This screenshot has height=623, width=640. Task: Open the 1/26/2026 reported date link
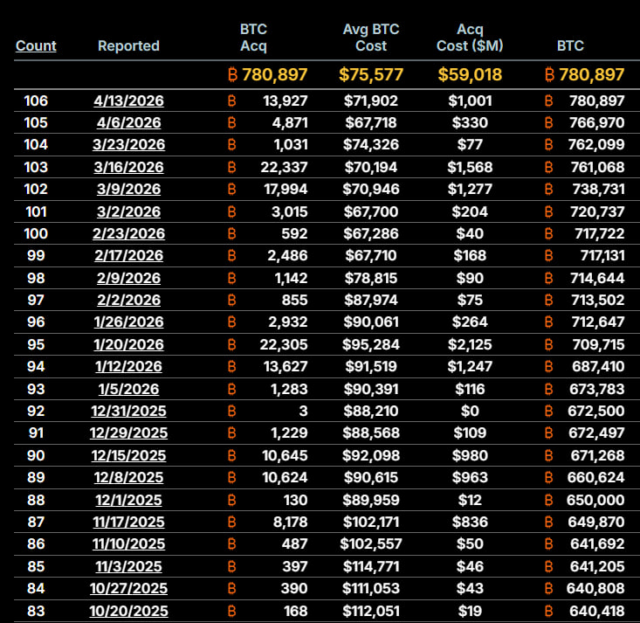click(129, 322)
